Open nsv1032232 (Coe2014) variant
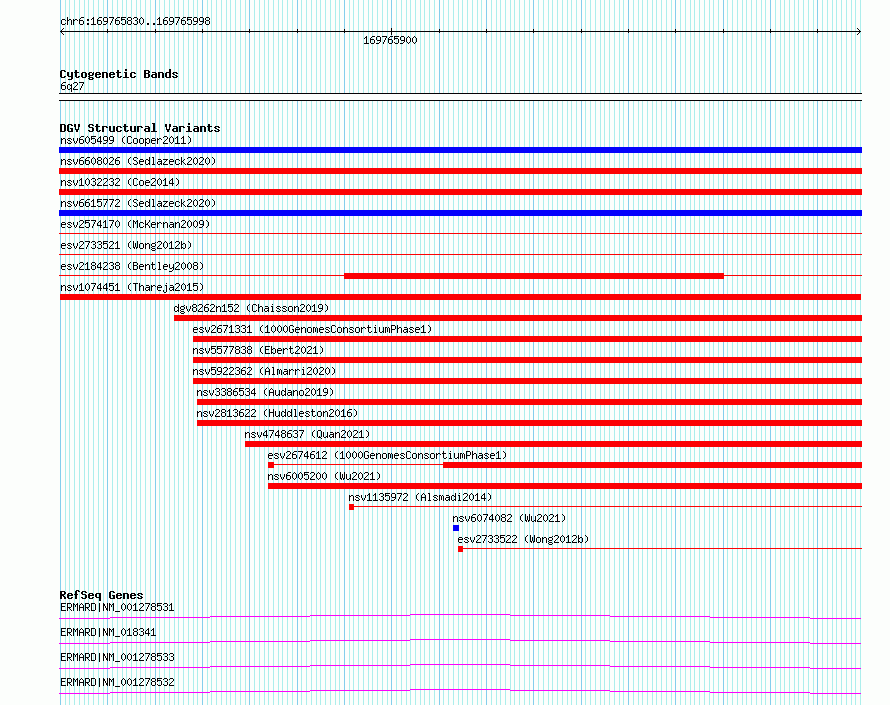Viewport: 890px width, 705px height. 120,182
